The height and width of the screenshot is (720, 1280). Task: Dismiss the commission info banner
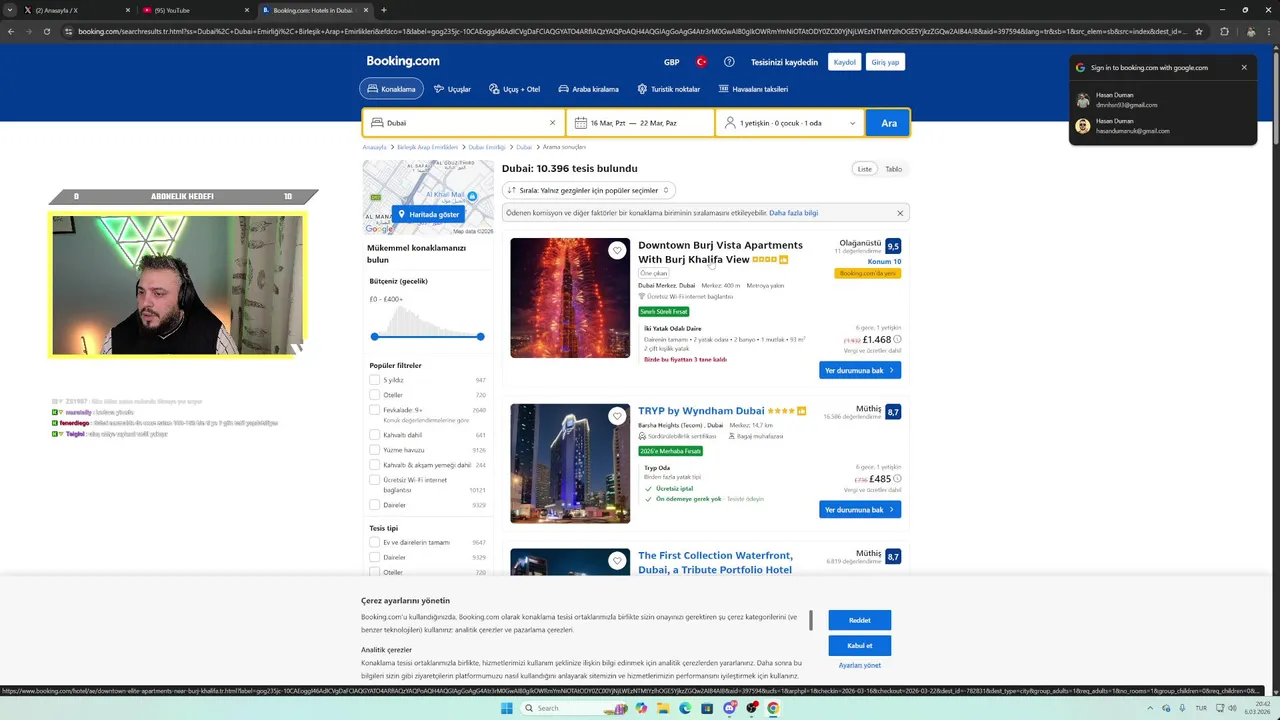899,213
